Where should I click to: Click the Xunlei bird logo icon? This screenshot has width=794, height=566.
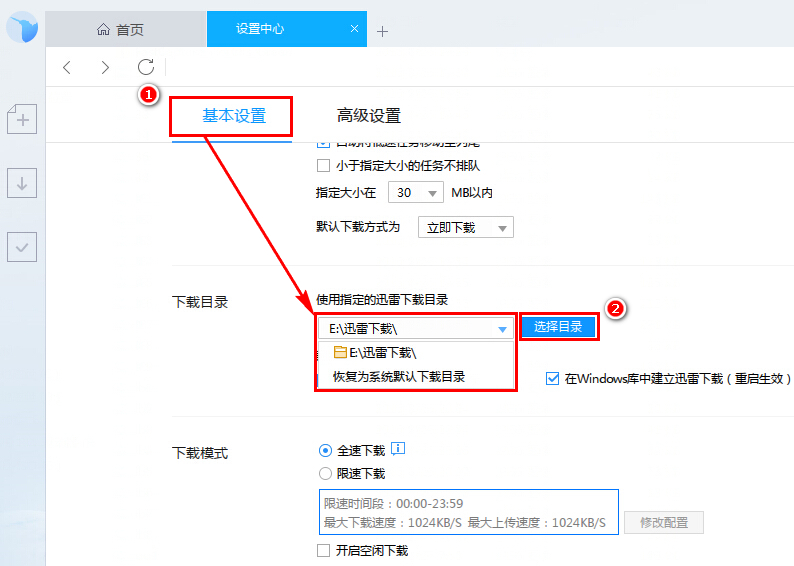(x=22, y=28)
